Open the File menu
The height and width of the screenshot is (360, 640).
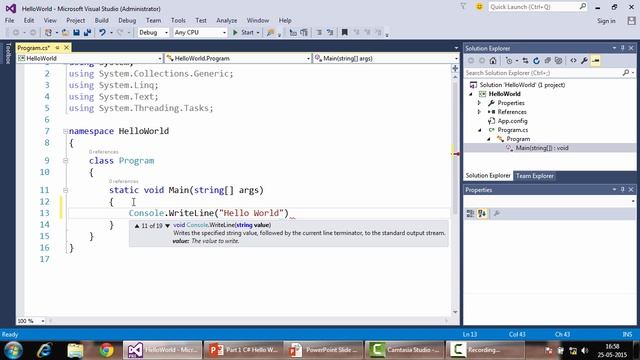9,20
